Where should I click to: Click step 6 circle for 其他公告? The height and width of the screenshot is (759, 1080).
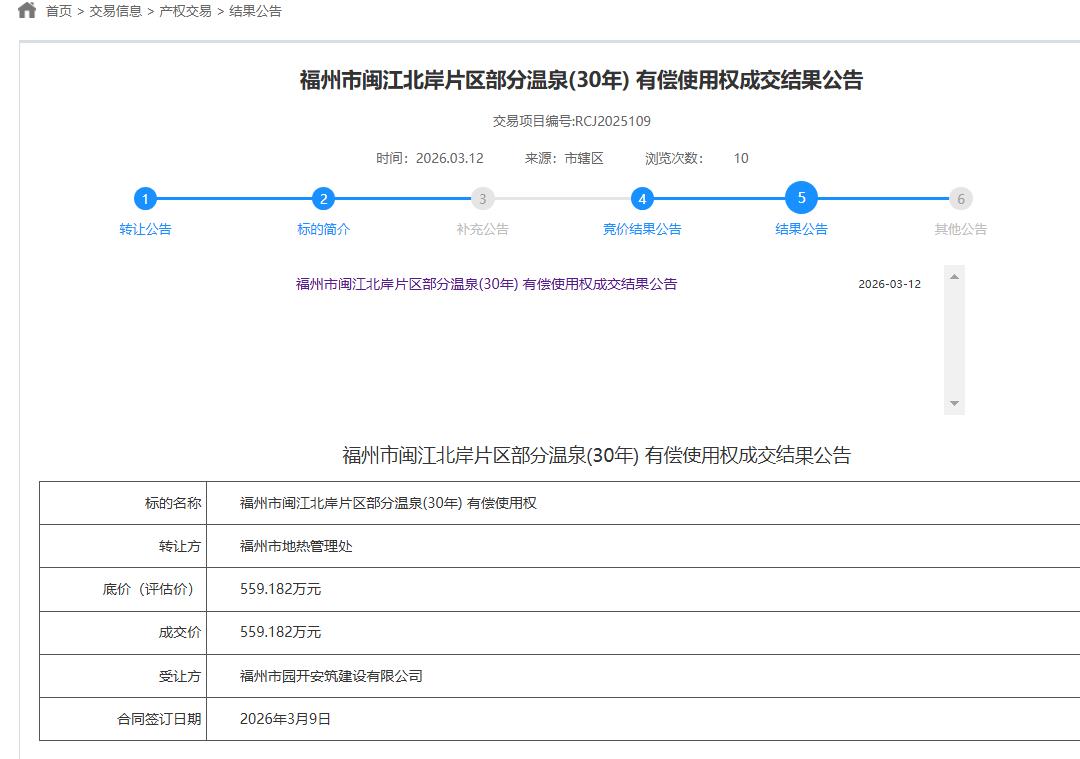pyautogui.click(x=960, y=199)
